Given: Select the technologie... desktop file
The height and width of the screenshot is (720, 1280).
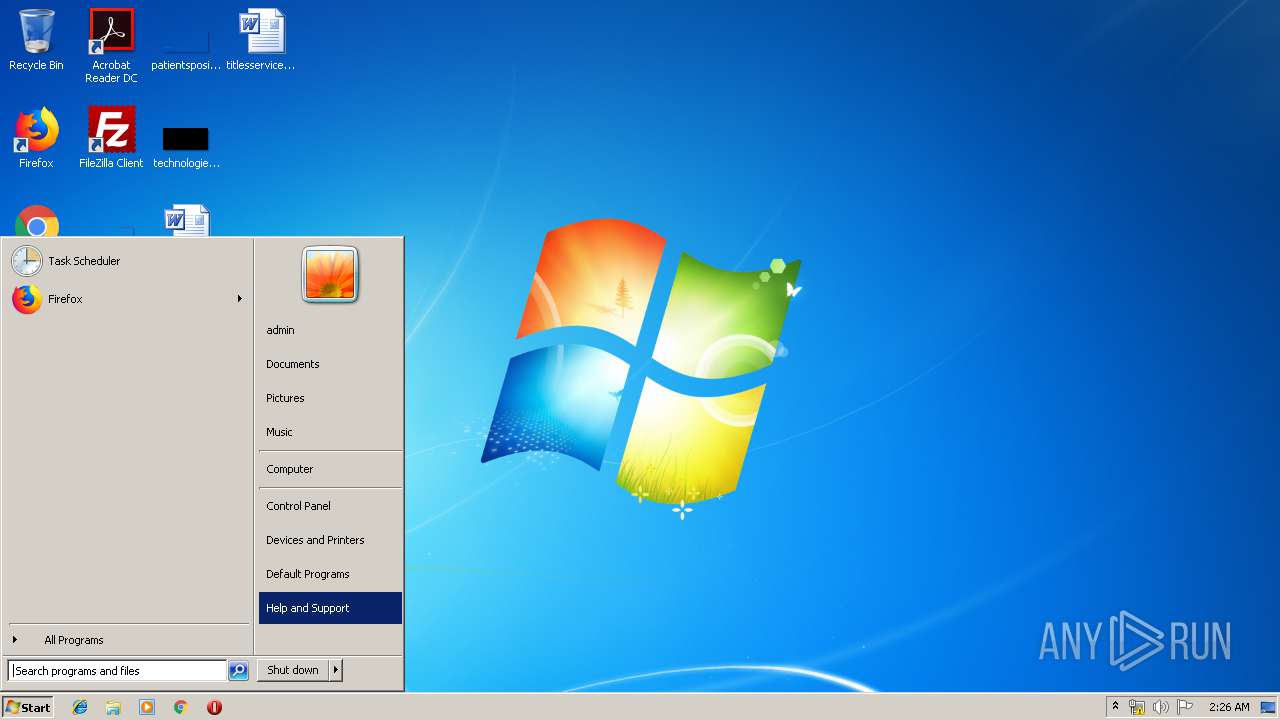Looking at the screenshot, I should (x=186, y=145).
